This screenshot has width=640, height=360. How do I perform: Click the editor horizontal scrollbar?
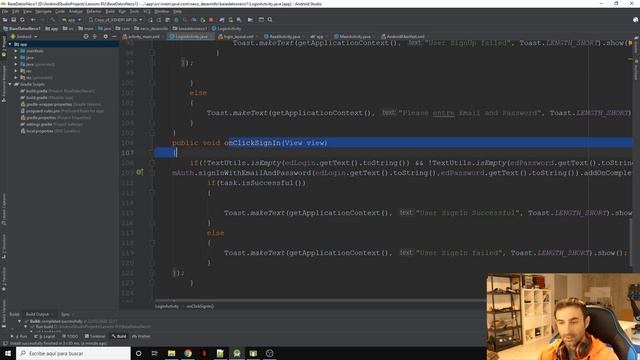(320, 301)
